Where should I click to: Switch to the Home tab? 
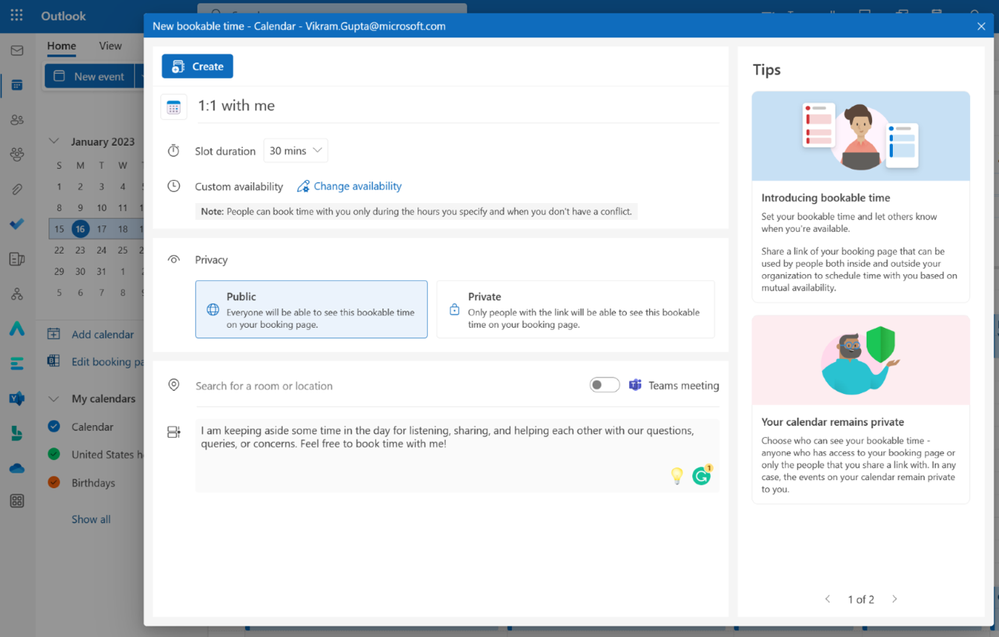(61, 46)
